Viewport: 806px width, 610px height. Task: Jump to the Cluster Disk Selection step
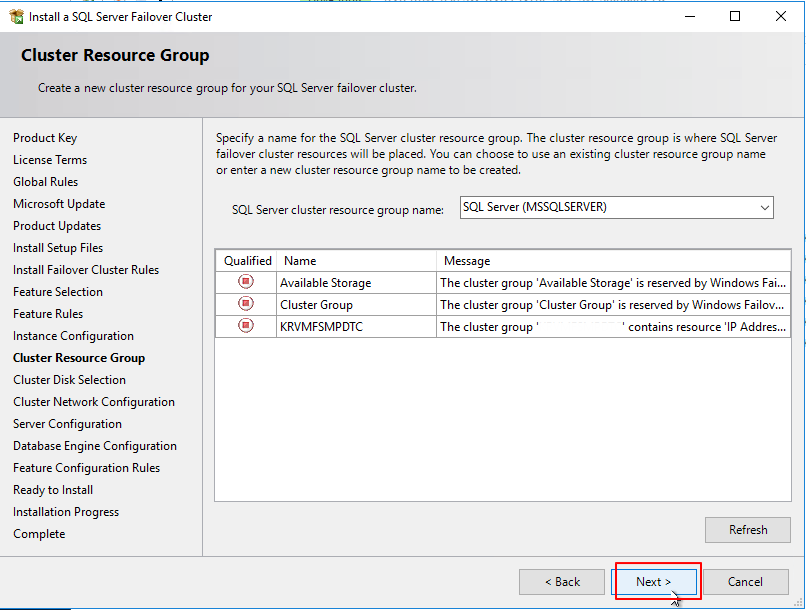click(x=69, y=380)
